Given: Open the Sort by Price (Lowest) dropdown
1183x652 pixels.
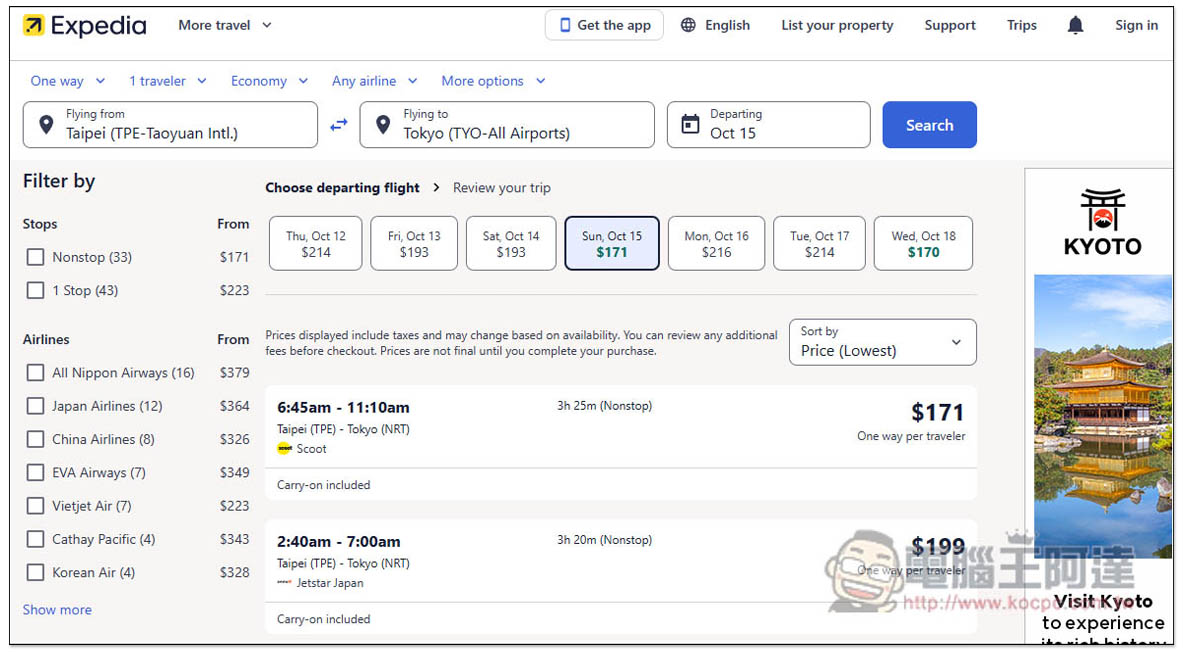Looking at the screenshot, I should pos(882,342).
